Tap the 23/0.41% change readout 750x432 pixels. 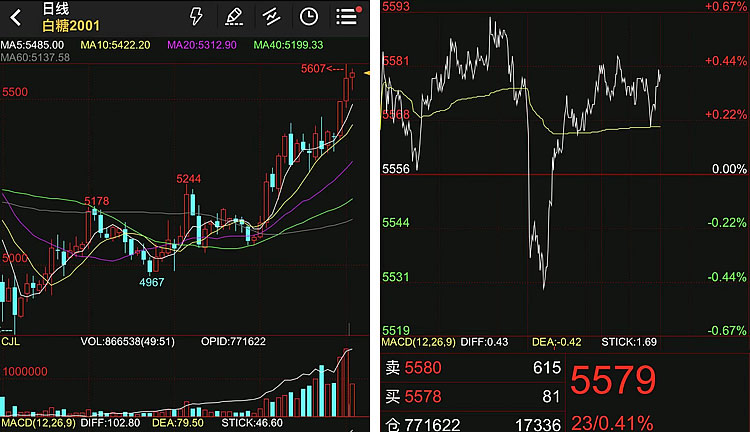tap(612, 423)
